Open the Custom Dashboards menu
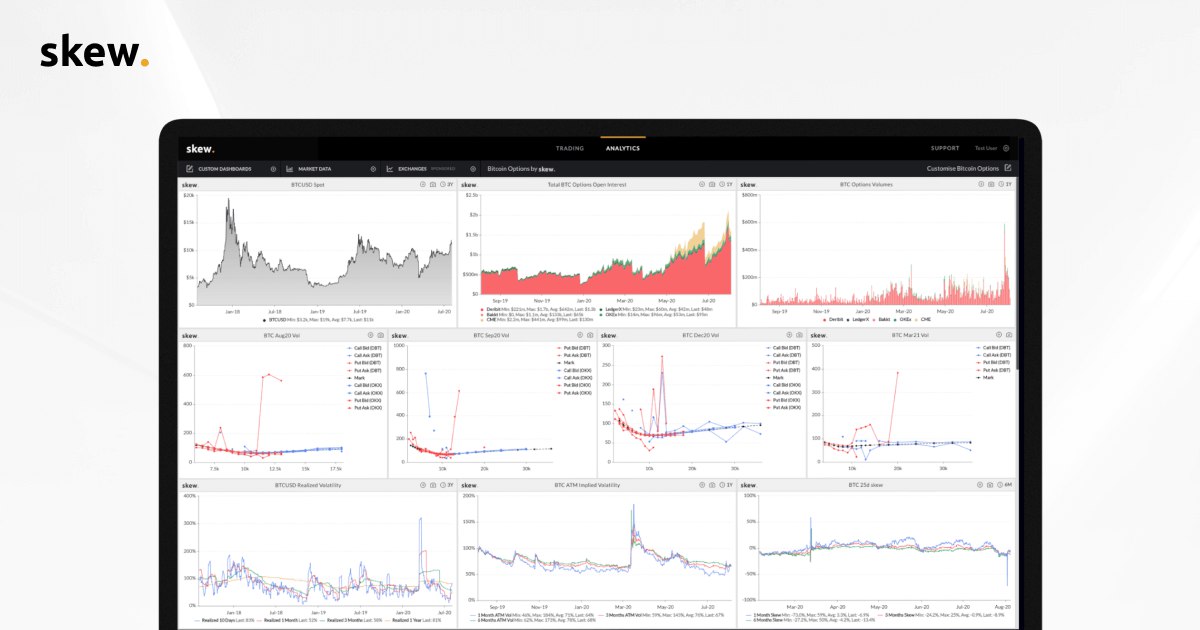This screenshot has height=630, width=1200. (225, 169)
